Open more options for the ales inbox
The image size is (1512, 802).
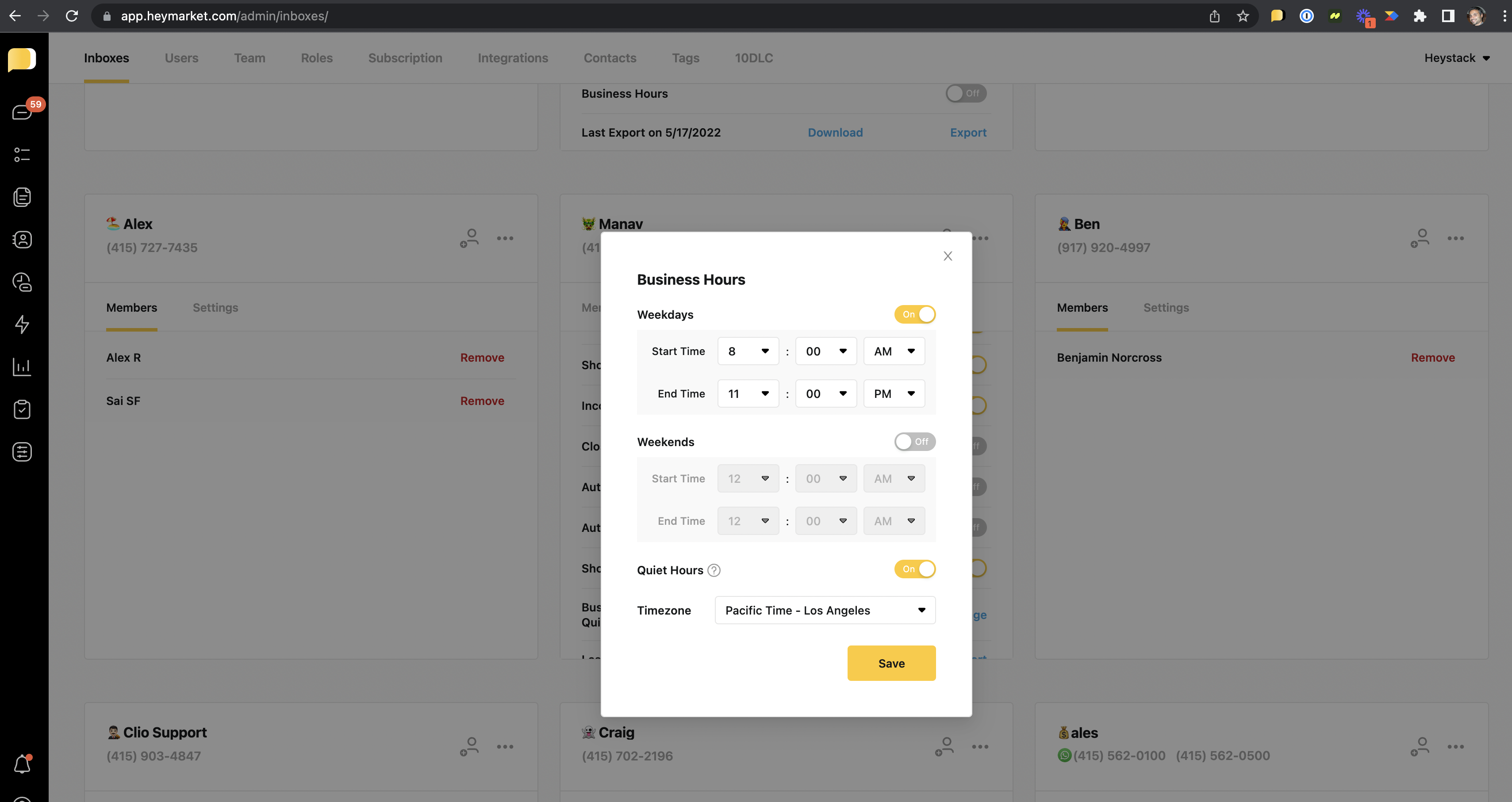coord(1456,747)
